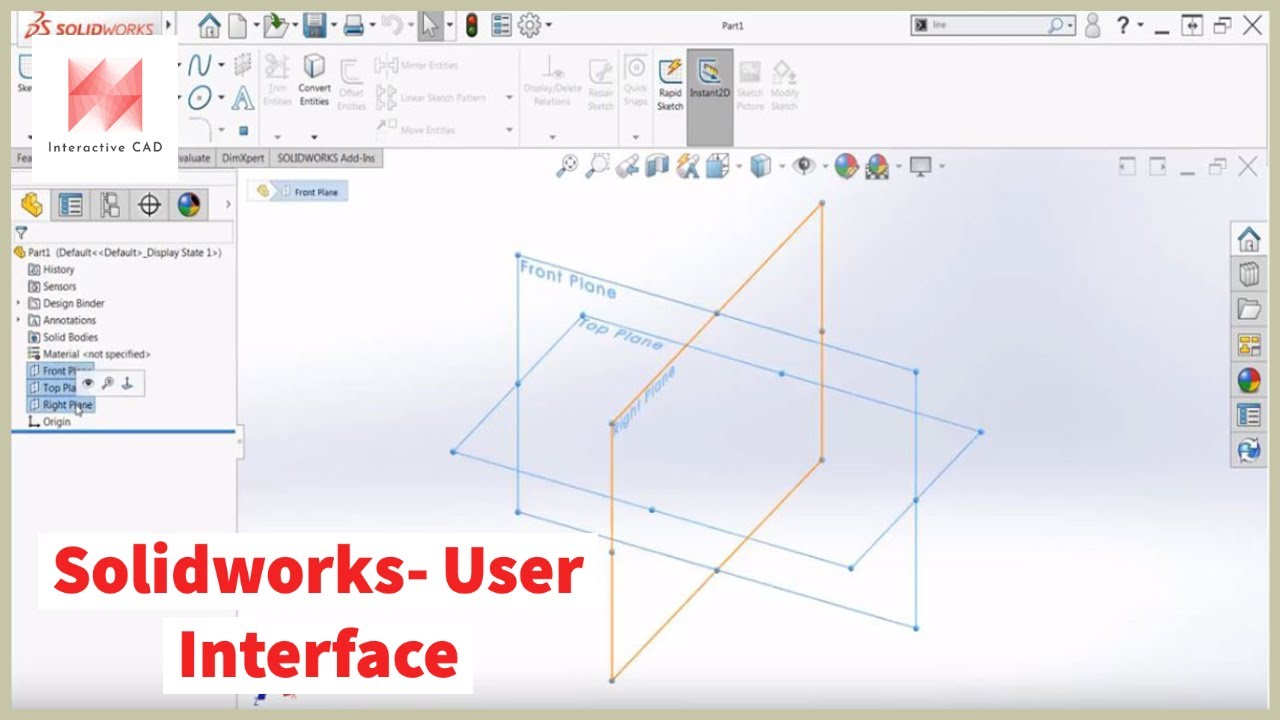The height and width of the screenshot is (720, 1280).
Task: Open a file with the Open folder icon
Action: point(276,26)
